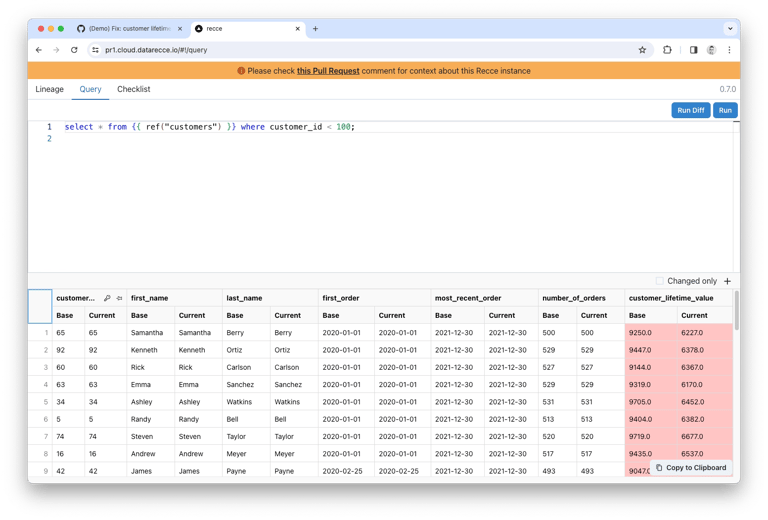The height and width of the screenshot is (520, 768).
Task: Click the most_recent_order column header
Action: (x=484, y=298)
